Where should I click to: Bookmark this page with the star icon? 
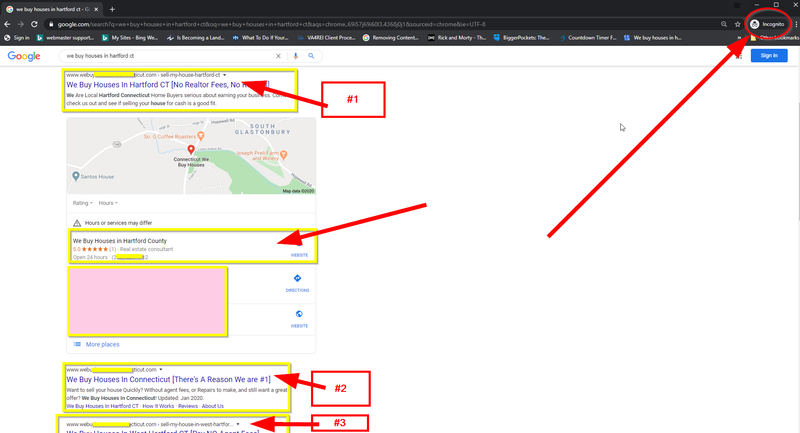point(738,24)
